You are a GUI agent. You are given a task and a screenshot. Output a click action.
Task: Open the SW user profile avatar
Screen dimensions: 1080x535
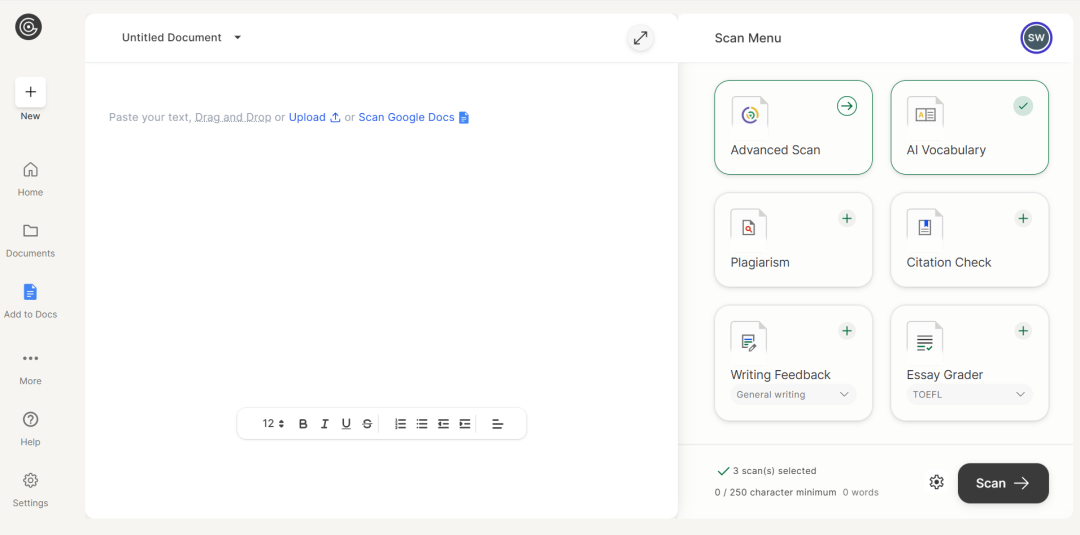coord(1036,38)
